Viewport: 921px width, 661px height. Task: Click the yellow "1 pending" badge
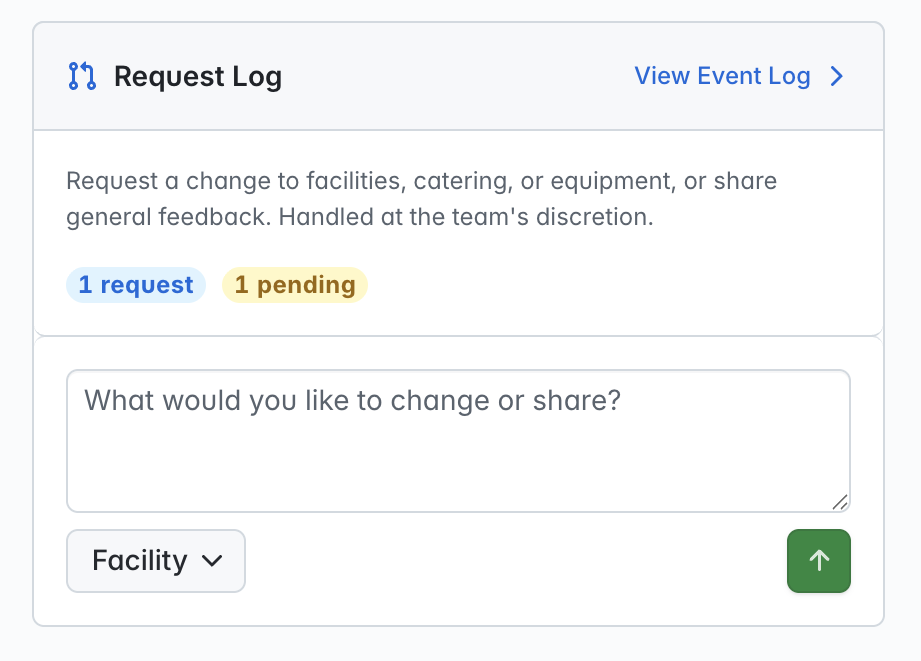click(x=295, y=285)
